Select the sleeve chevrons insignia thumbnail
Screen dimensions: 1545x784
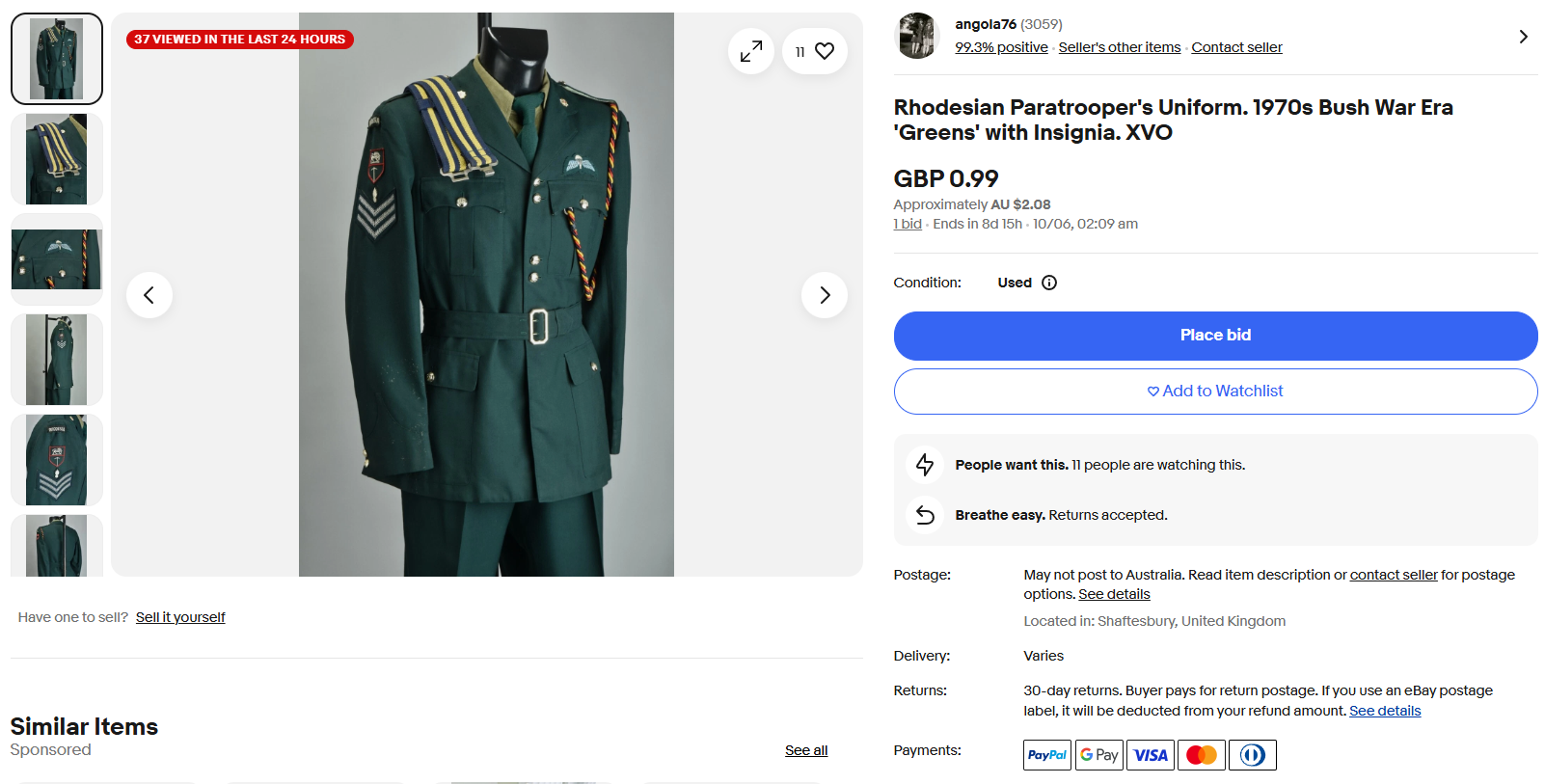tap(57, 460)
